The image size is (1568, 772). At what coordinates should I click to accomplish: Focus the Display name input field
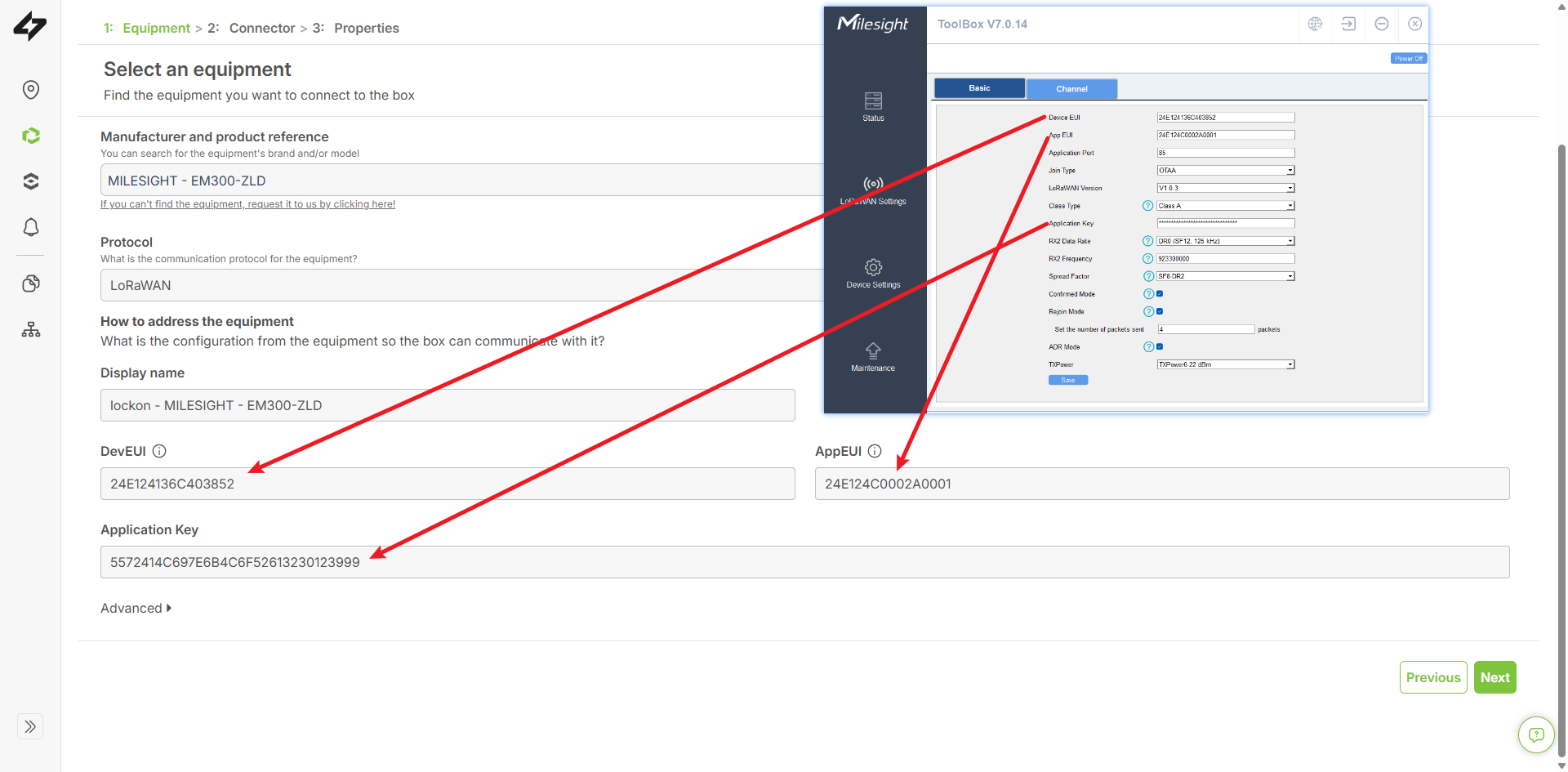[x=448, y=405]
